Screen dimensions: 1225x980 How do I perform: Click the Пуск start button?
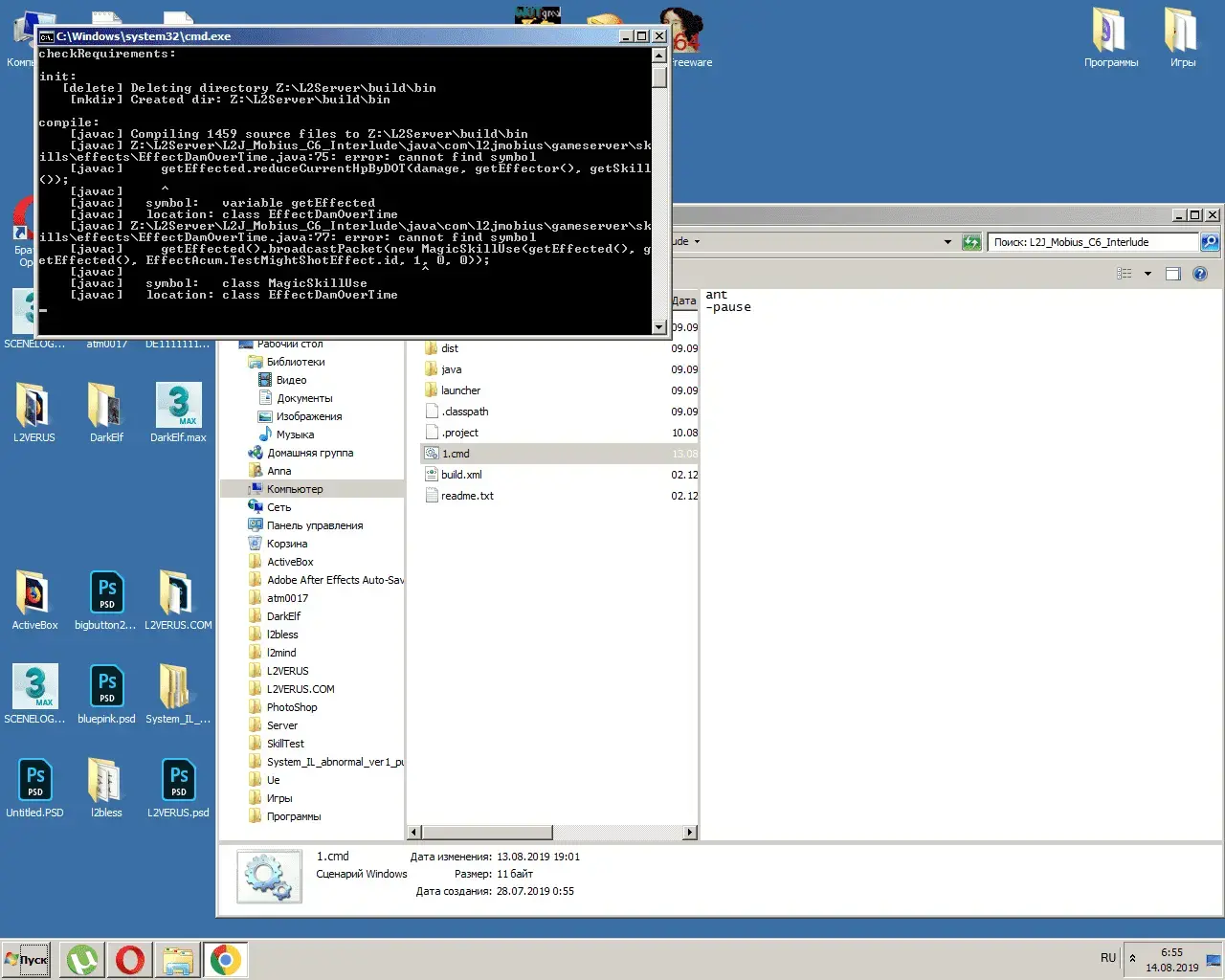[x=27, y=960]
